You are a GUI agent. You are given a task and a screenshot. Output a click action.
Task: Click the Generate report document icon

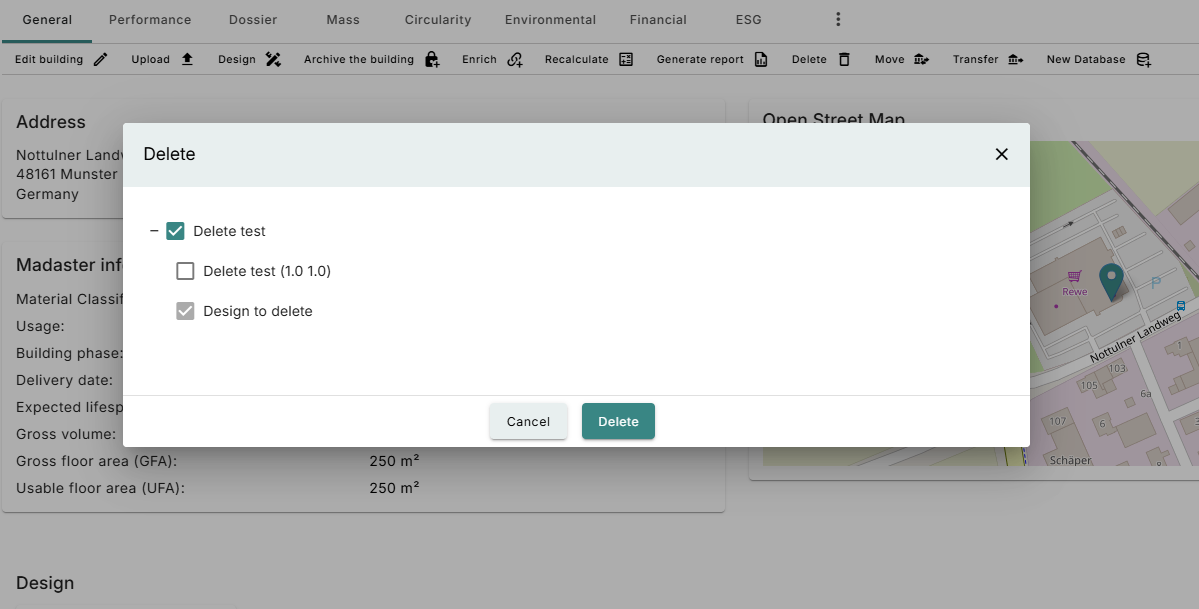761,60
